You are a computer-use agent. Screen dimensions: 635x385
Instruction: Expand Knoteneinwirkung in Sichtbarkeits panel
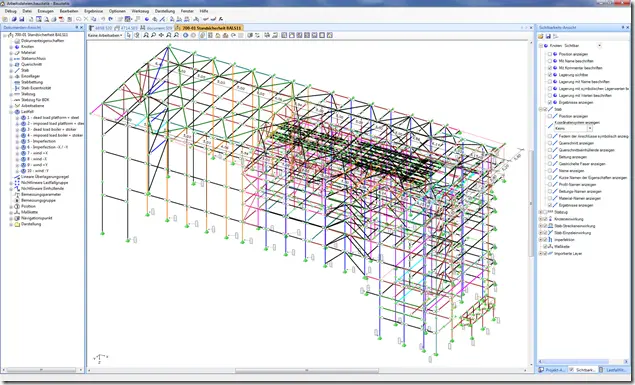click(x=540, y=219)
